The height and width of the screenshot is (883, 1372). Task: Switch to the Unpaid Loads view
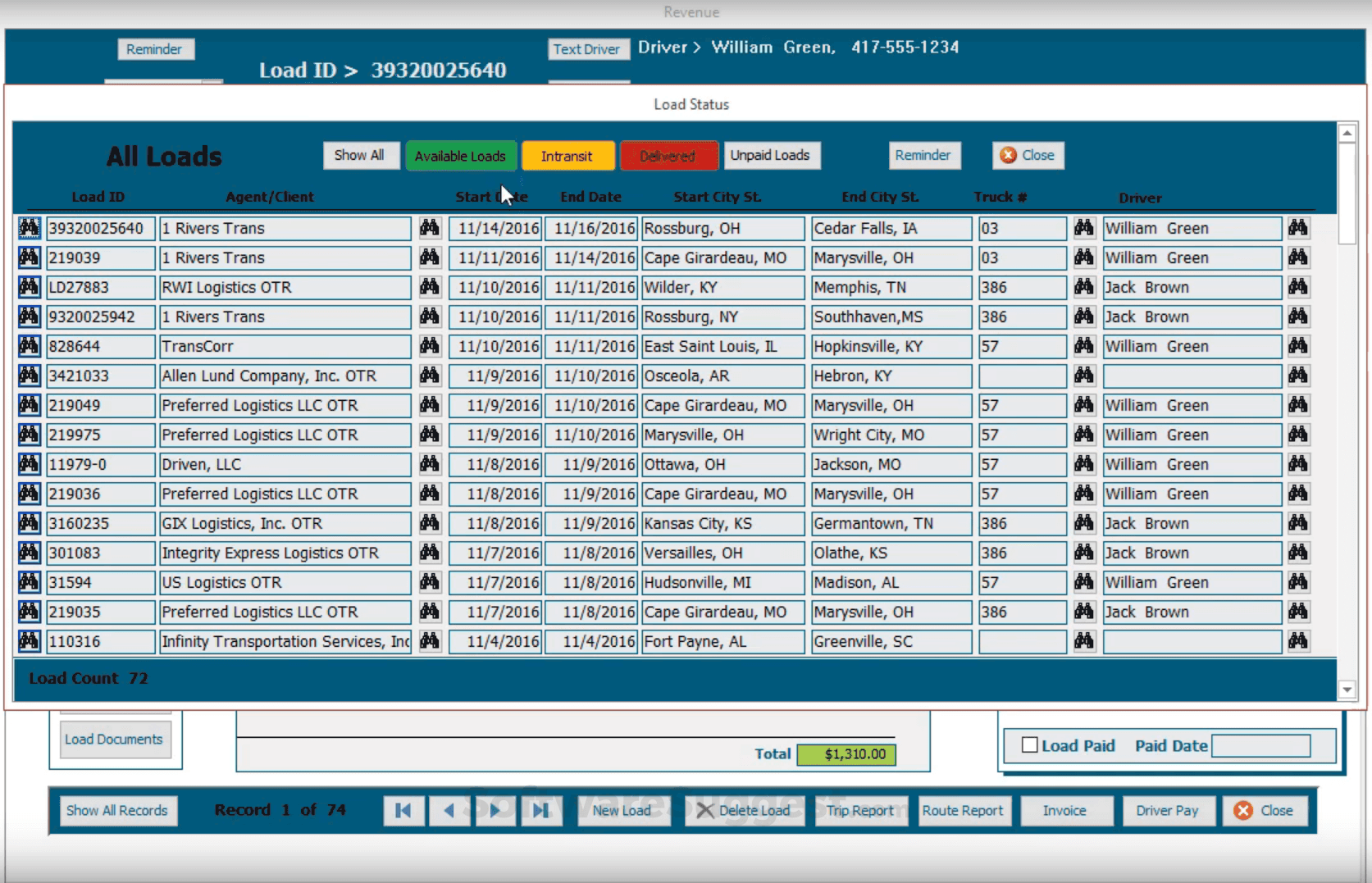pos(772,156)
